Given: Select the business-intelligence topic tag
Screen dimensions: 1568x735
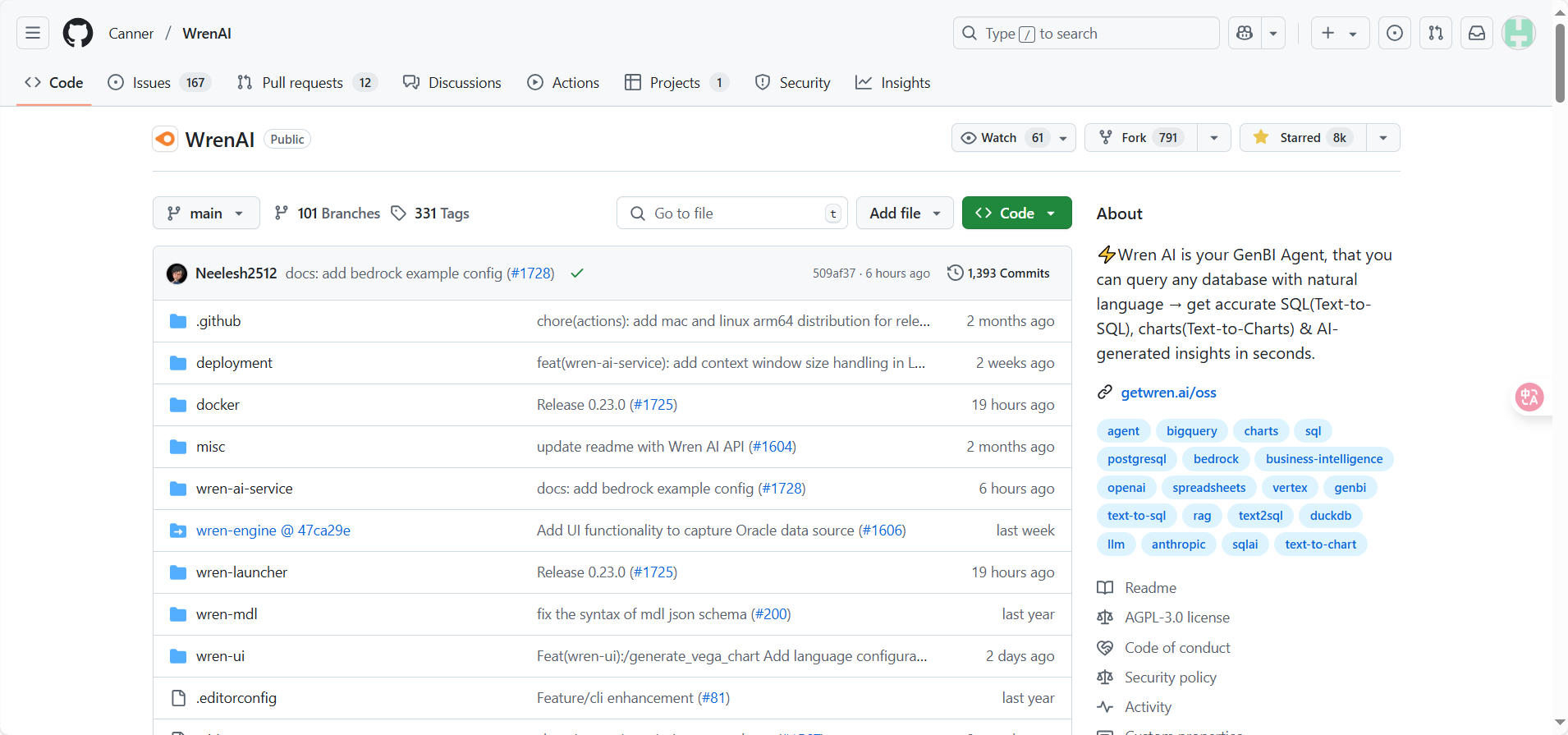Looking at the screenshot, I should pos(1323,459).
